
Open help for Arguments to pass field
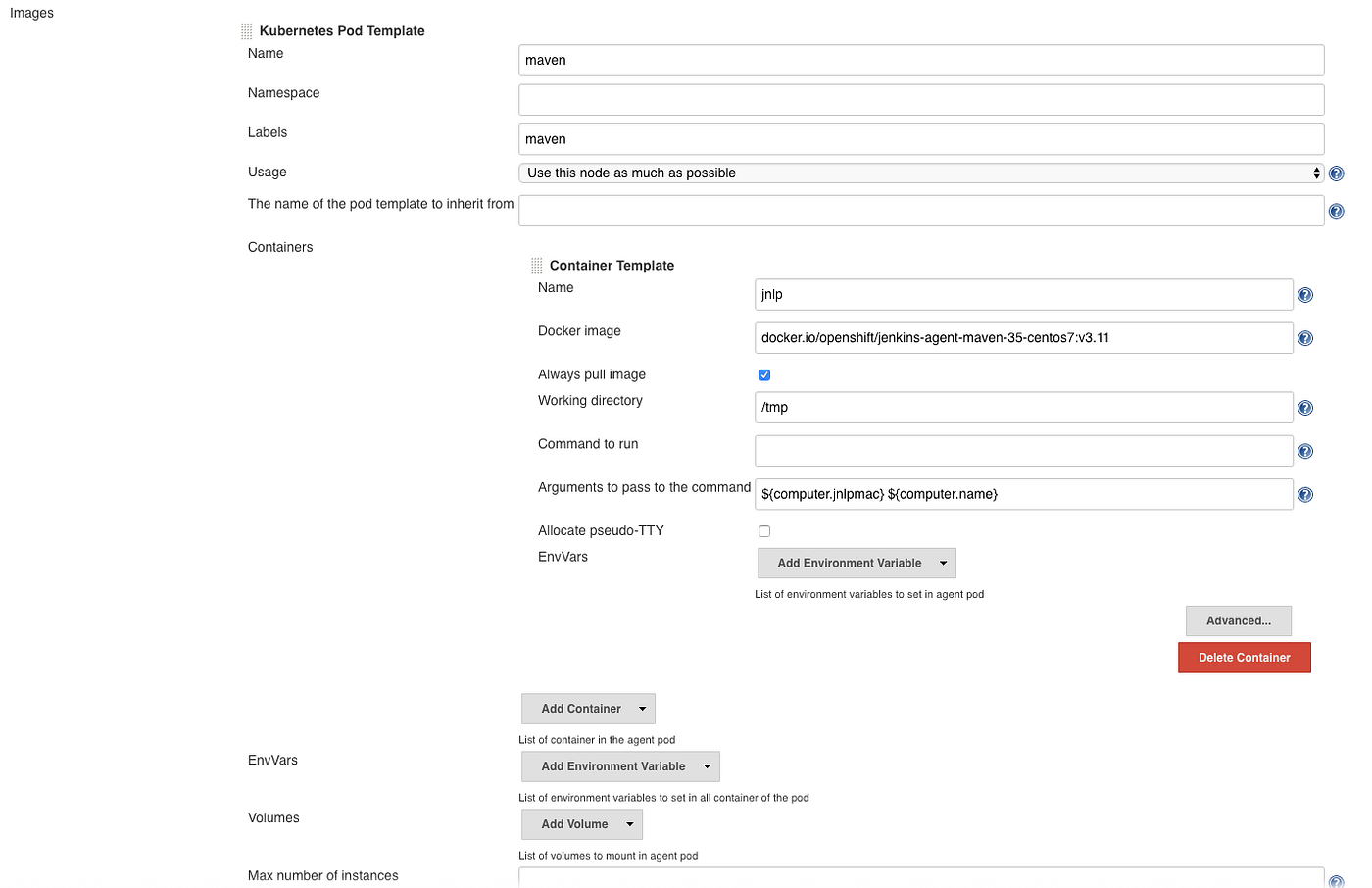(x=1304, y=494)
